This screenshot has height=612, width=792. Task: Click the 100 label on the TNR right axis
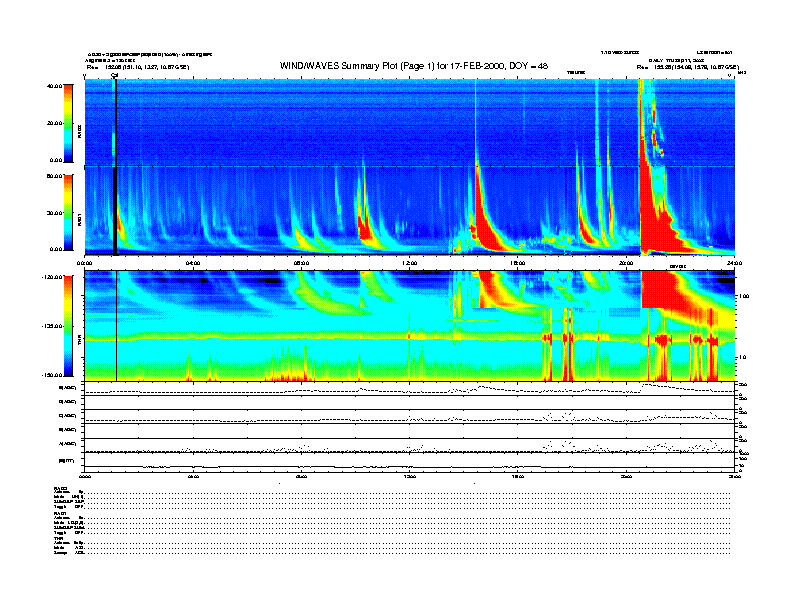point(745,296)
